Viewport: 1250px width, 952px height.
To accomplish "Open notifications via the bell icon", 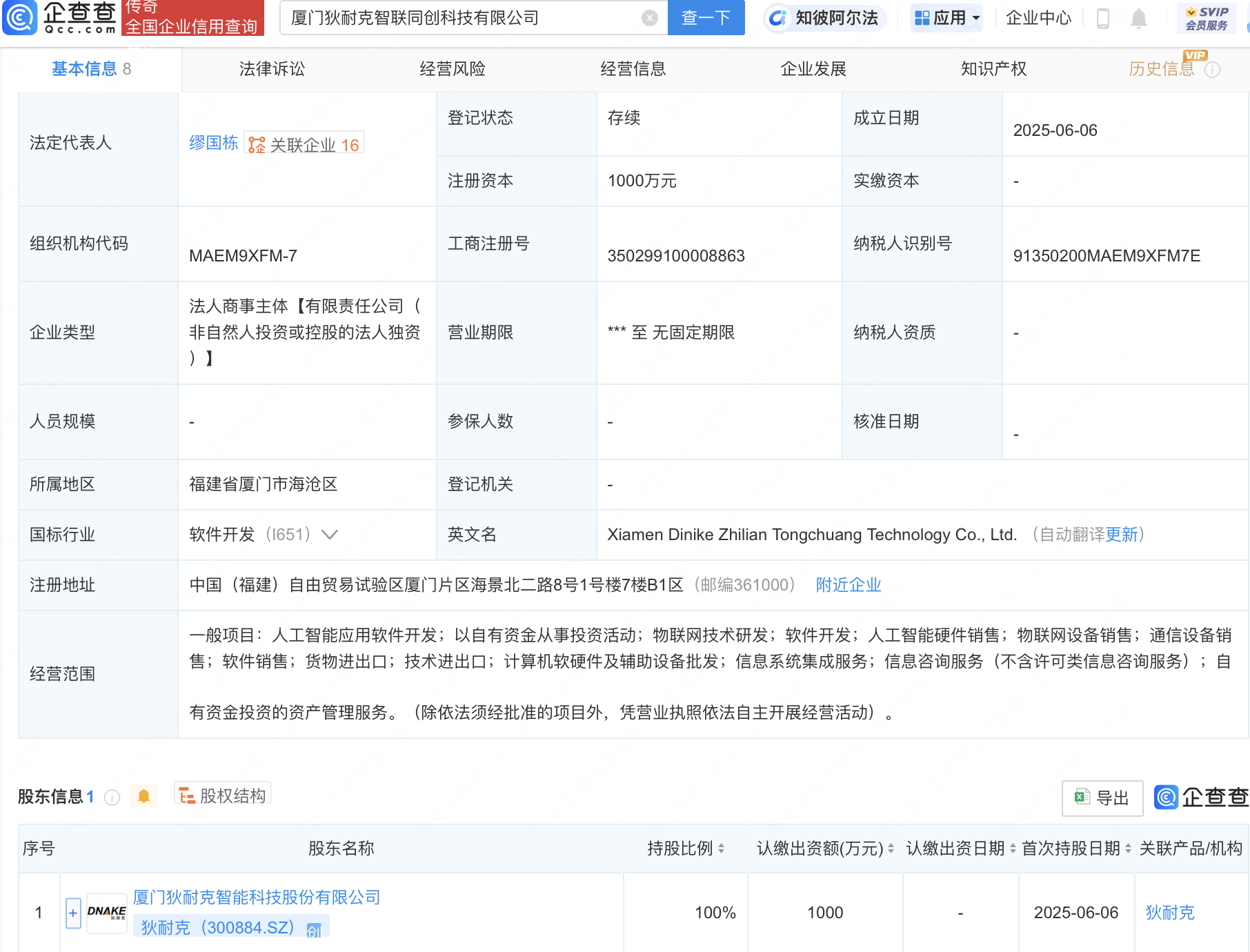I will 1139,18.
